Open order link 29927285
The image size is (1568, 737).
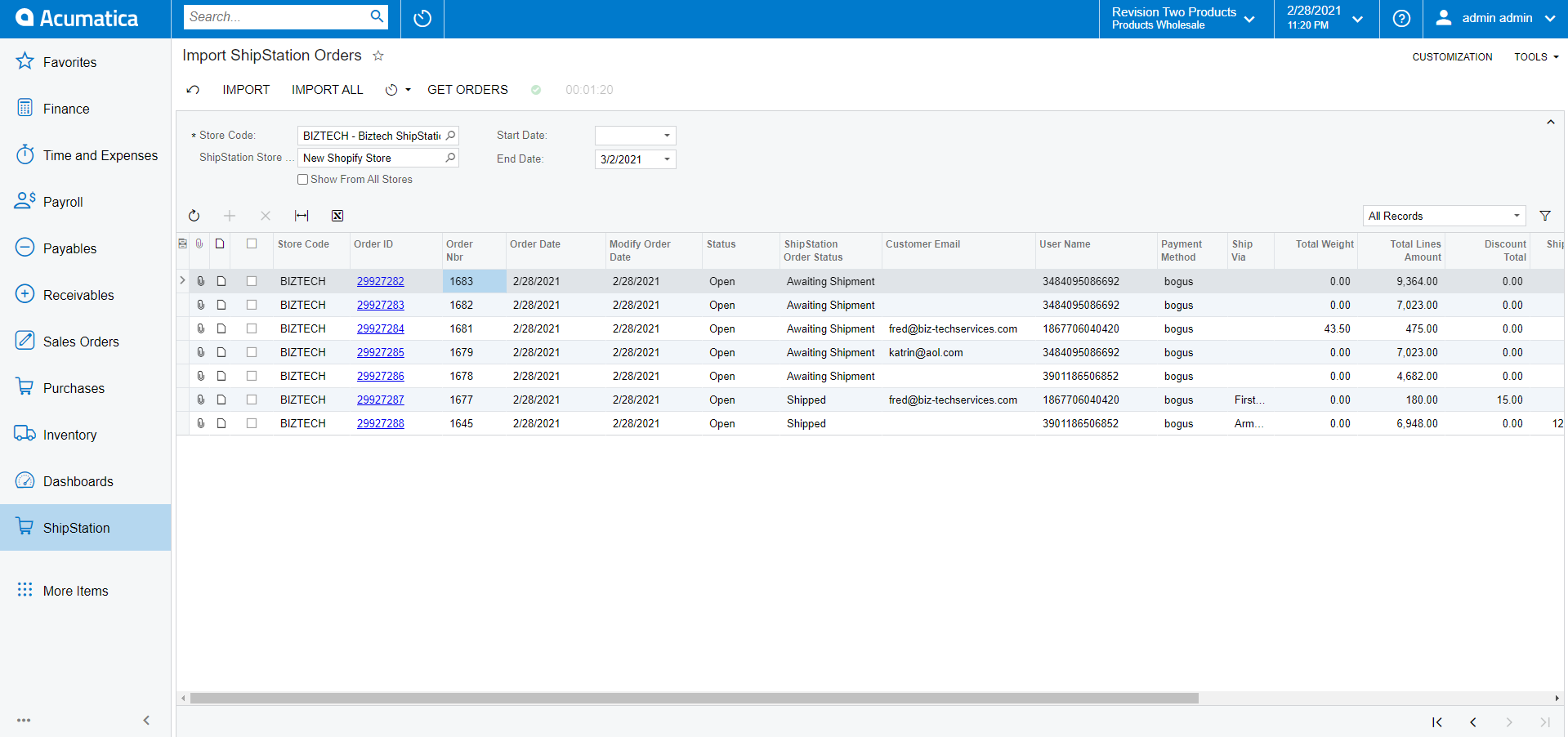pyautogui.click(x=380, y=352)
